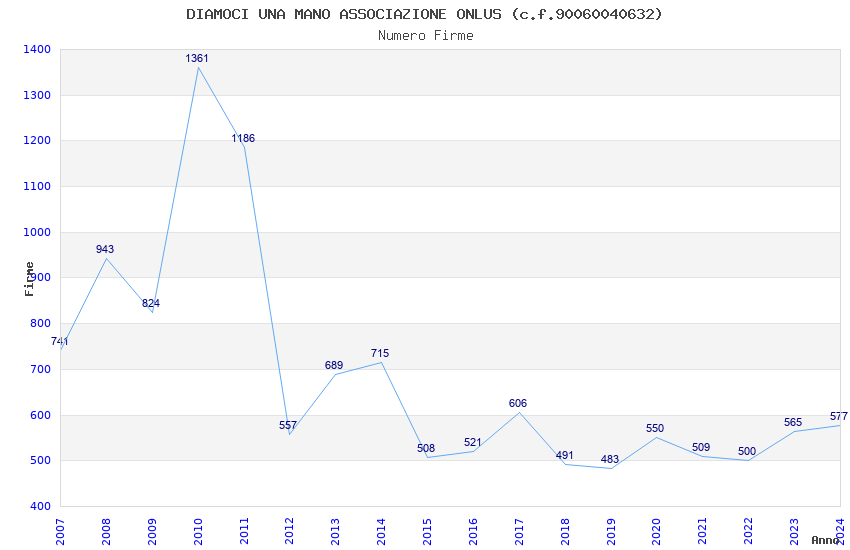Click the 741 data label near 2007
The image size is (850, 550).
pyautogui.click(x=60, y=341)
